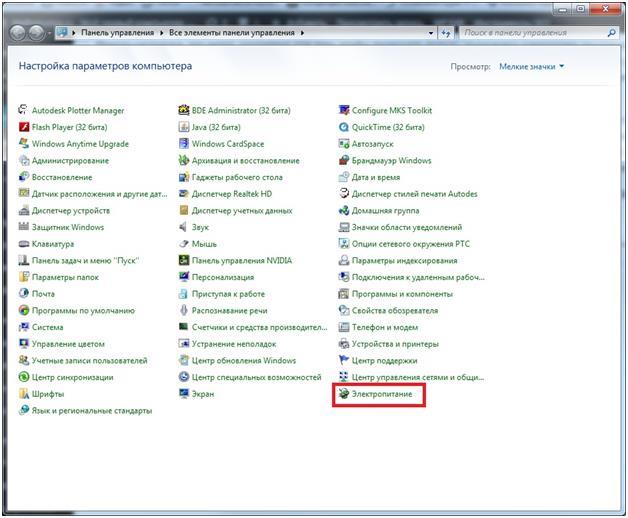This screenshot has height=518, width=628.
Task: Open Параметры индексирования link
Action: 404,260
